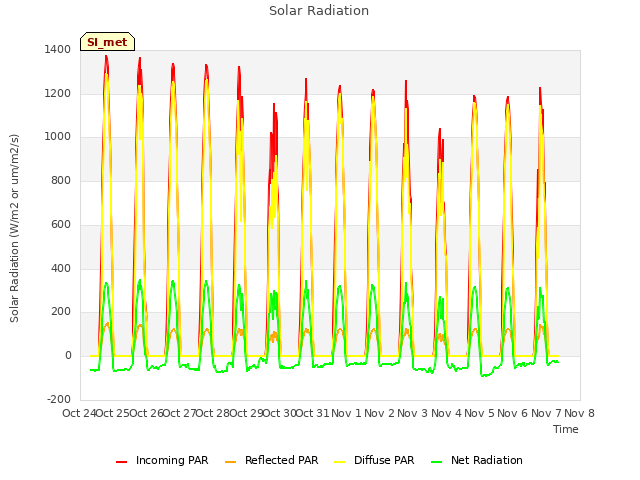Viewport: 640px width, 480px height.
Task: Select the Reflected PAR legend label
Action: tap(281, 460)
